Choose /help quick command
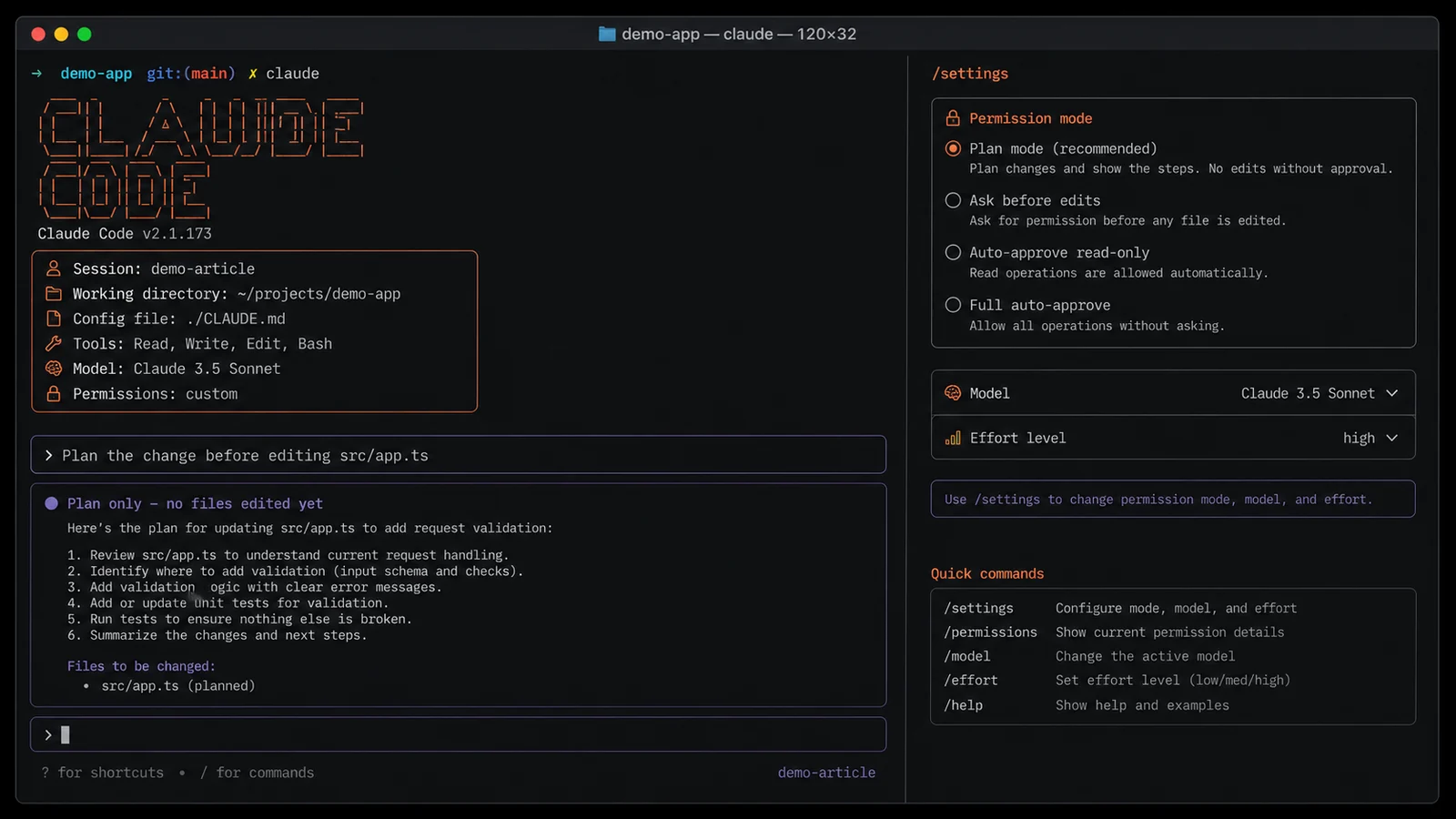Viewport: 1456px width, 819px height. pyautogui.click(x=963, y=705)
